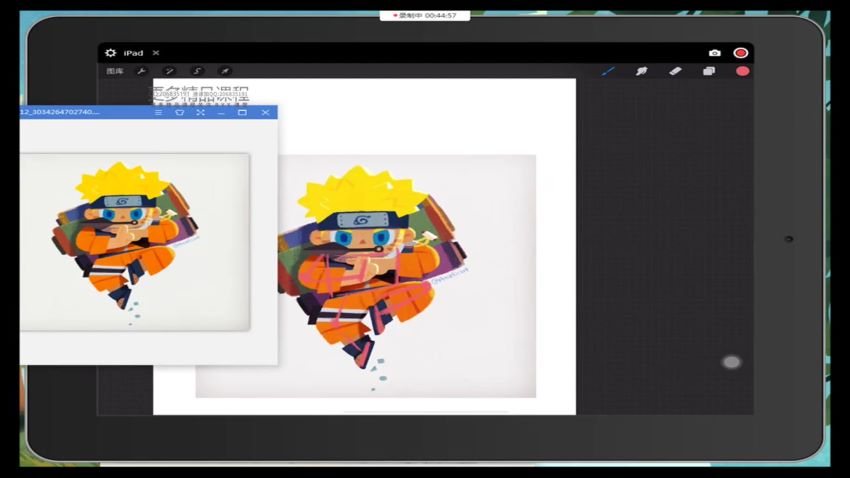This screenshot has height=478, width=850.
Task: Pick the Eraser tool
Action: point(674,71)
